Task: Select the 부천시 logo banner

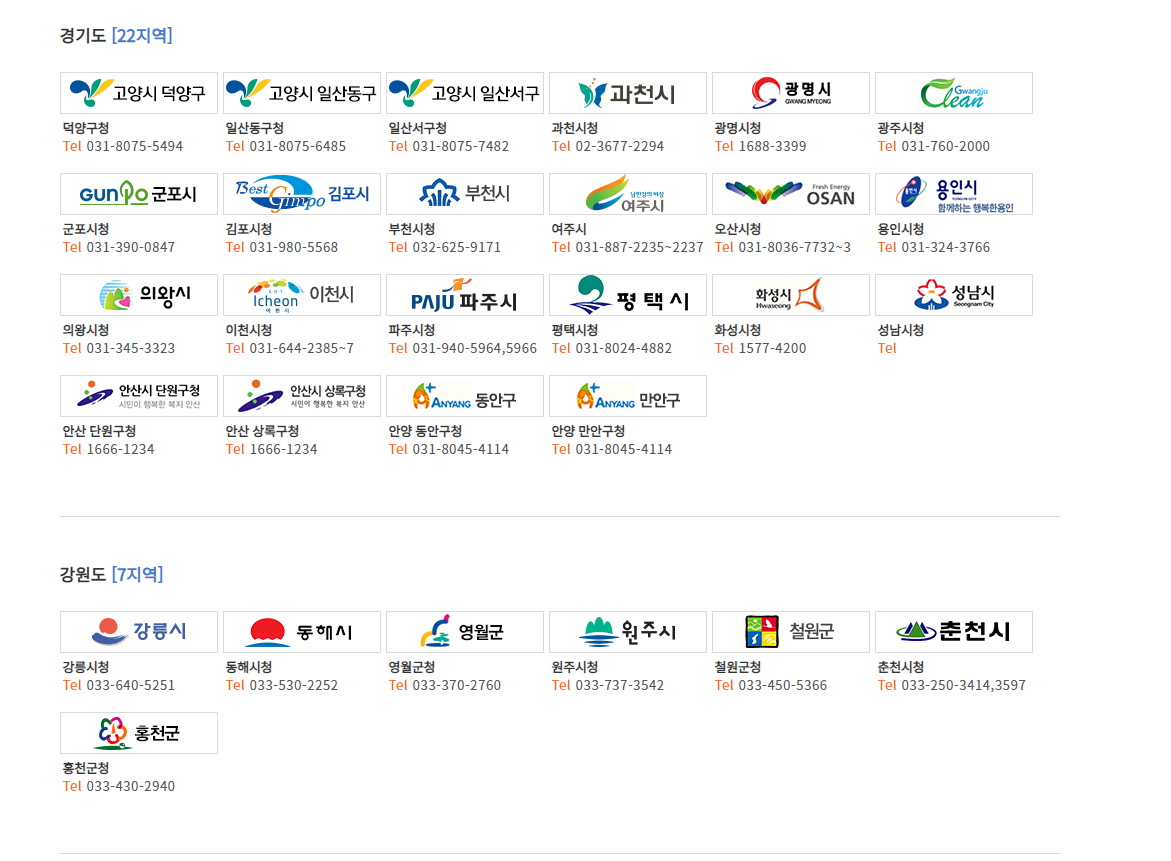Action: pyautogui.click(x=465, y=194)
